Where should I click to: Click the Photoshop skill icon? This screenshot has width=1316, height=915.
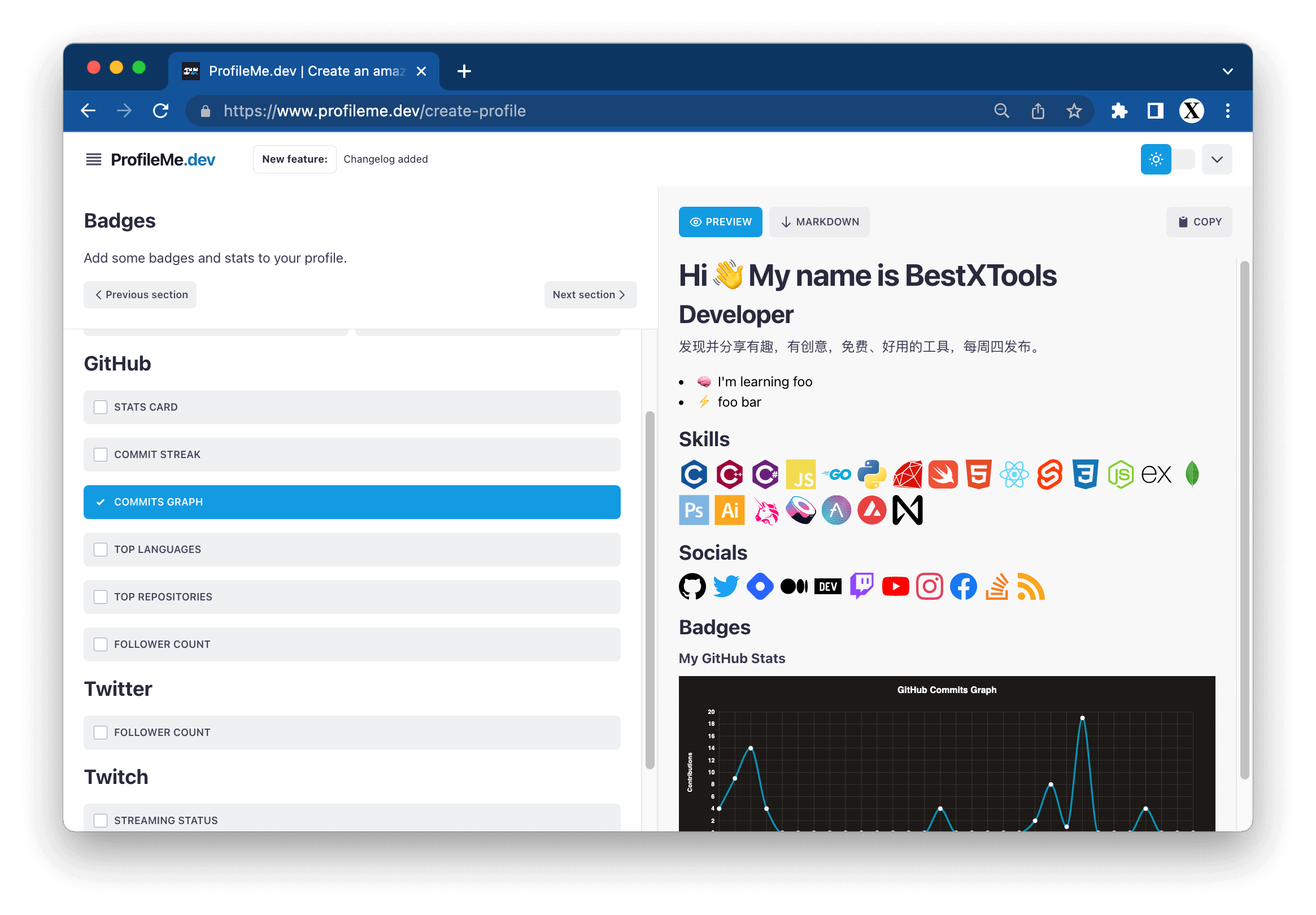pos(694,509)
